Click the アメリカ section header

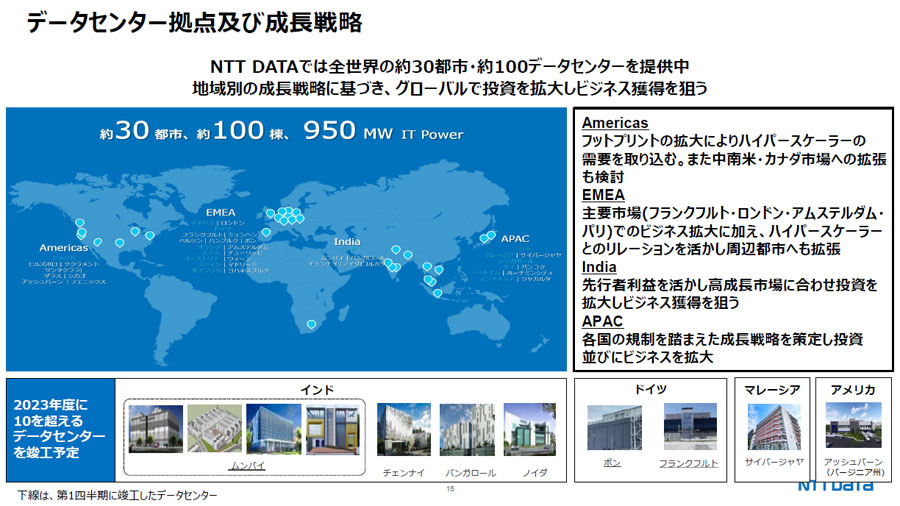click(853, 390)
